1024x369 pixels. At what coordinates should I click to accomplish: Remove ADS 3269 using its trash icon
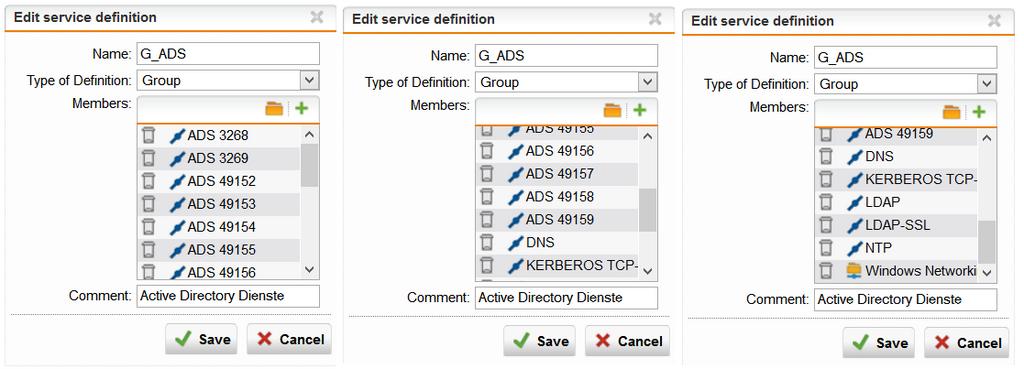click(x=149, y=158)
